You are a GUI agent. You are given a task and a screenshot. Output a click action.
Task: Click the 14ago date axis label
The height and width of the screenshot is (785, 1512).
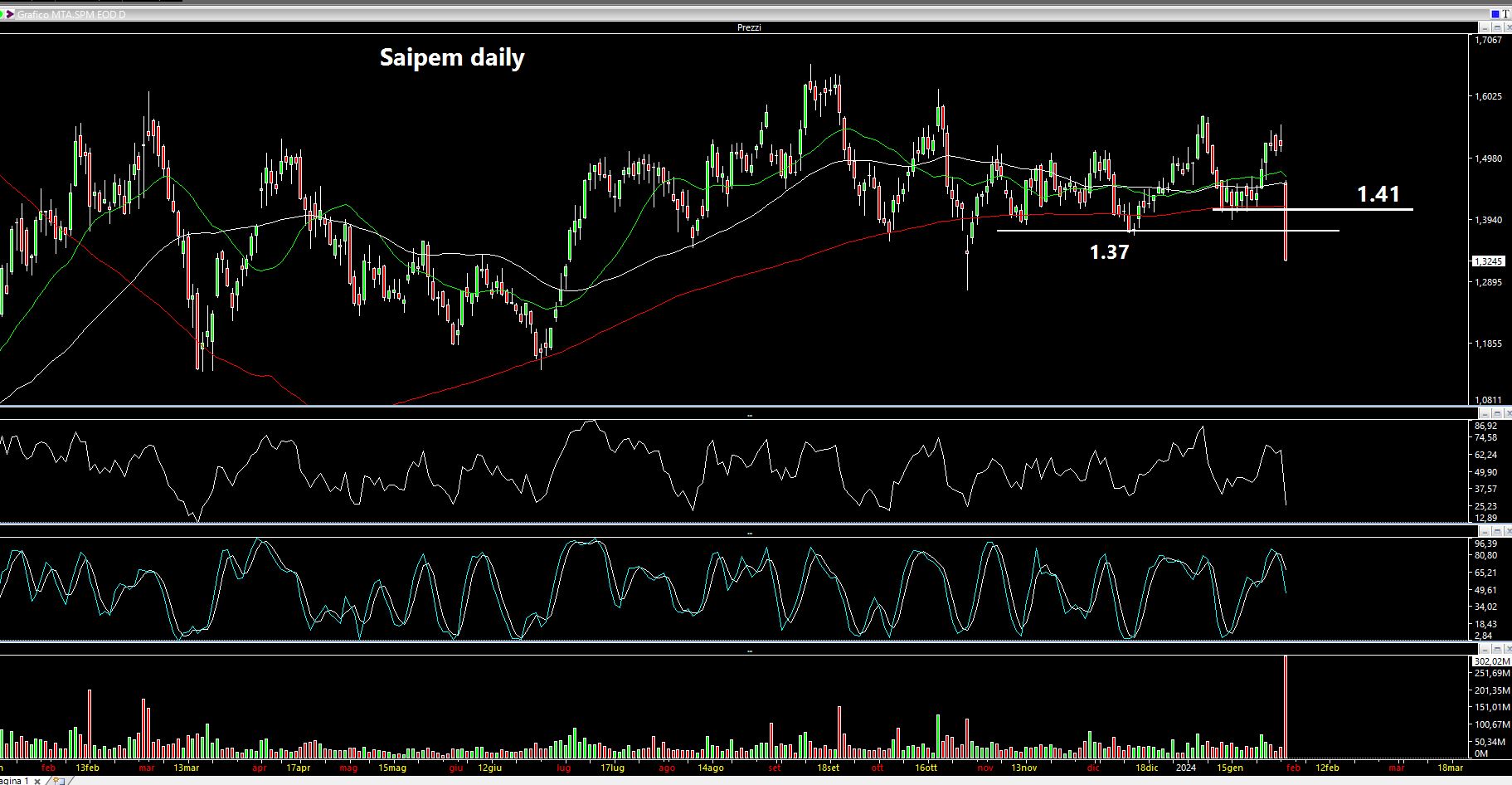(711, 768)
